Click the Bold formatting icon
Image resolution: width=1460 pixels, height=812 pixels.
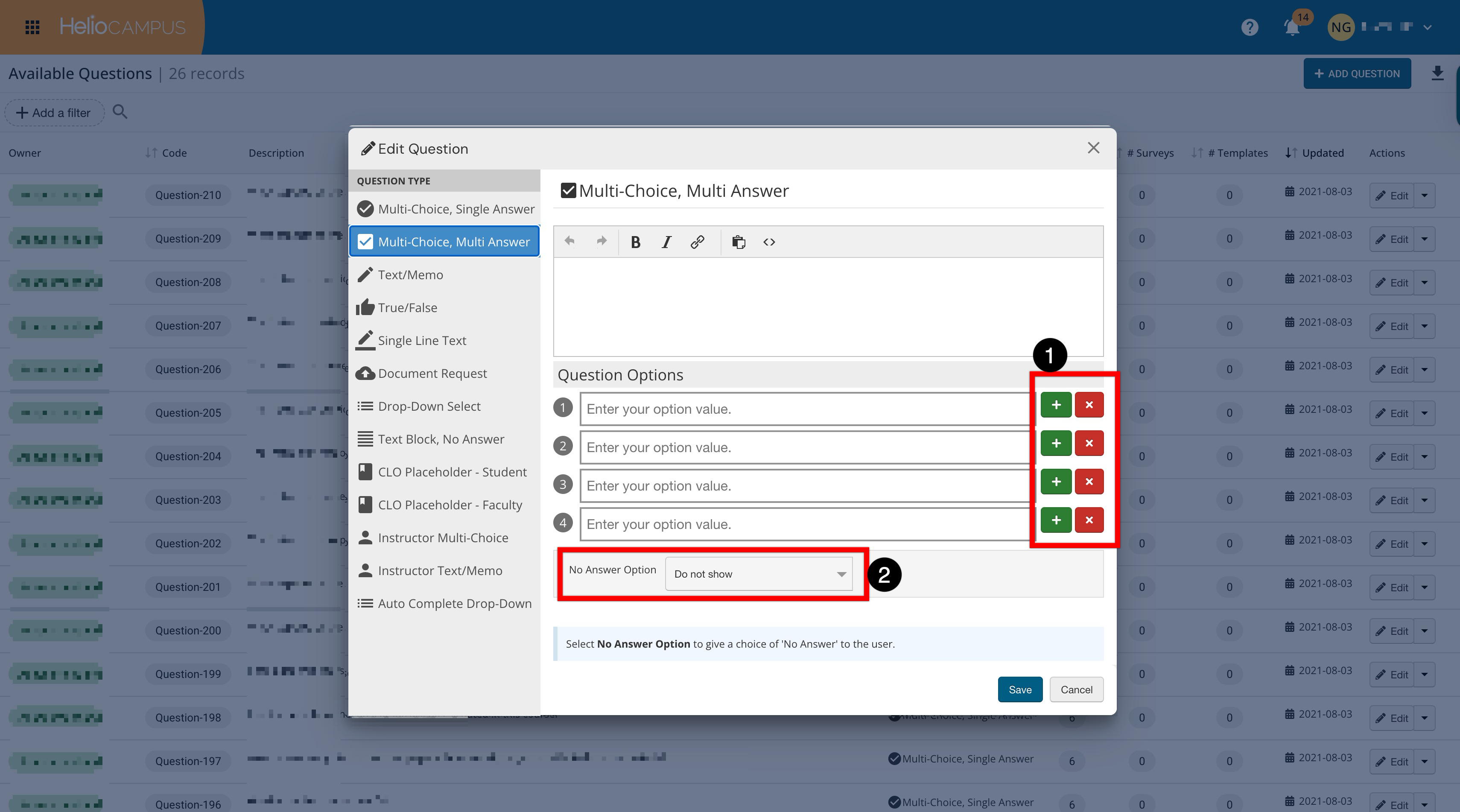635,242
